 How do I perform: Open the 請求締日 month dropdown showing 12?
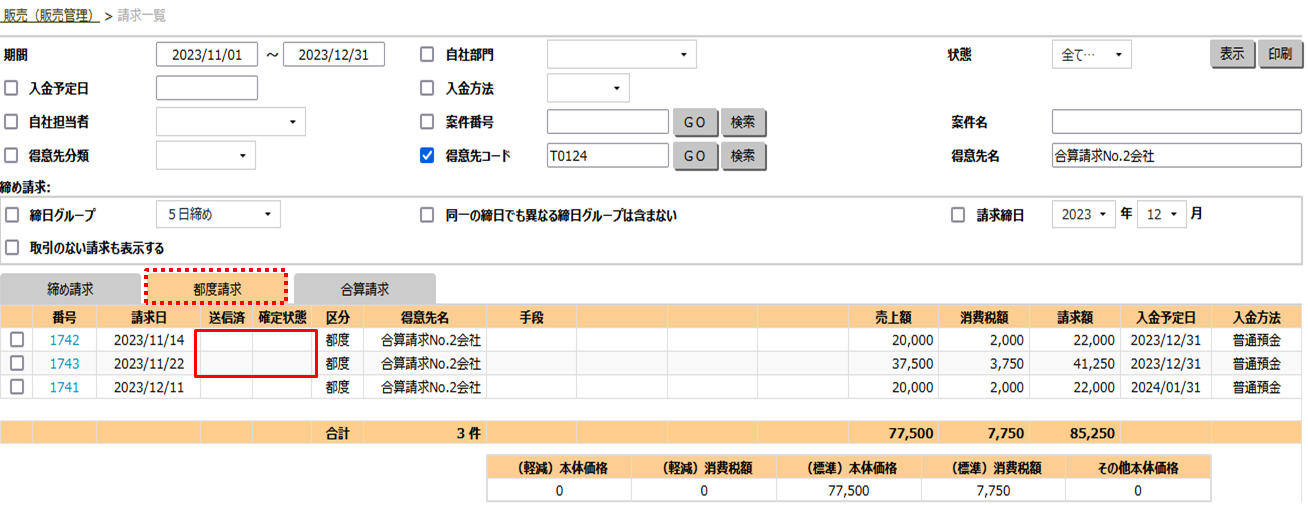[1160, 214]
